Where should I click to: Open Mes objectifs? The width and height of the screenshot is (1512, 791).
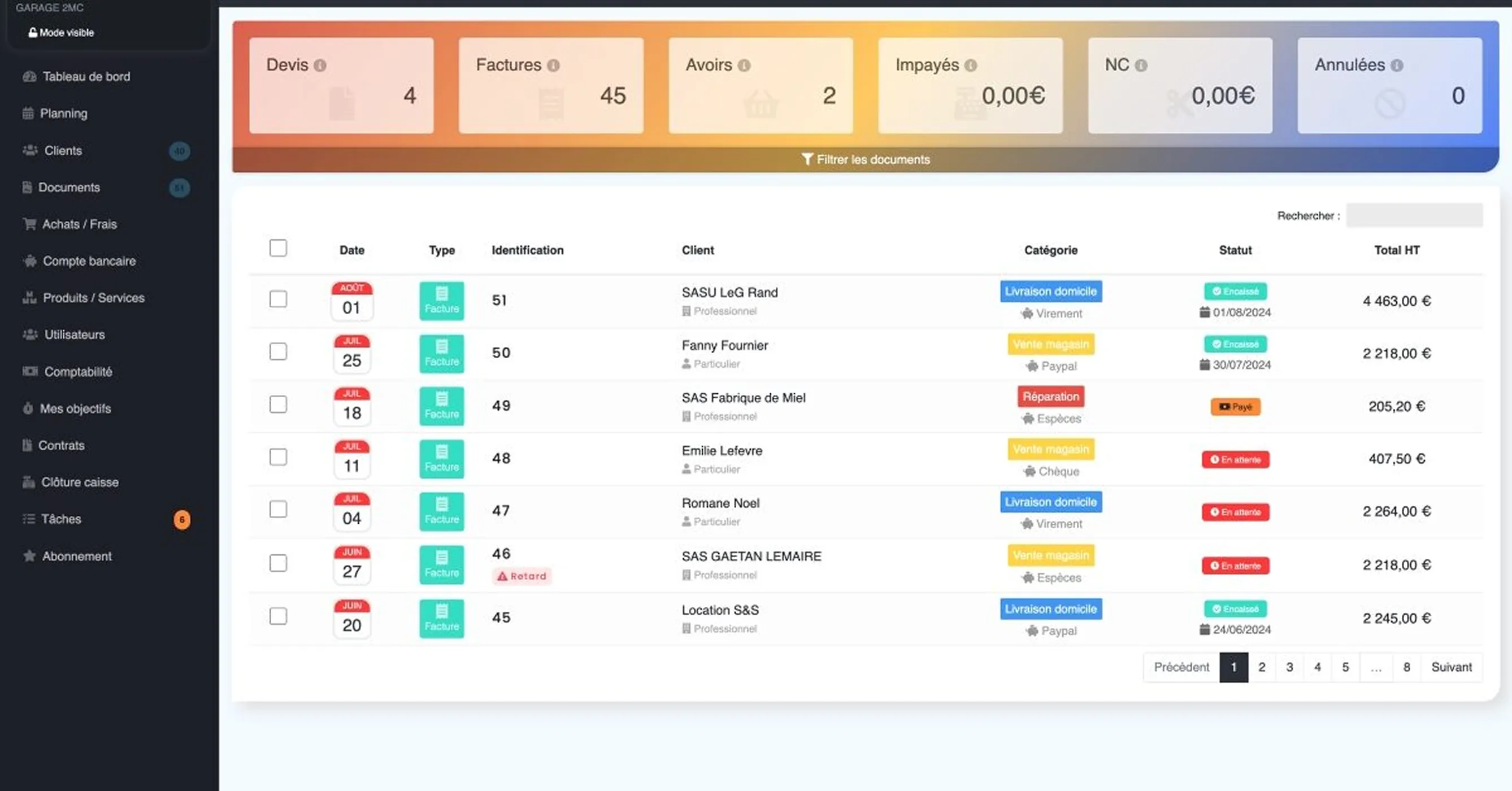point(76,408)
